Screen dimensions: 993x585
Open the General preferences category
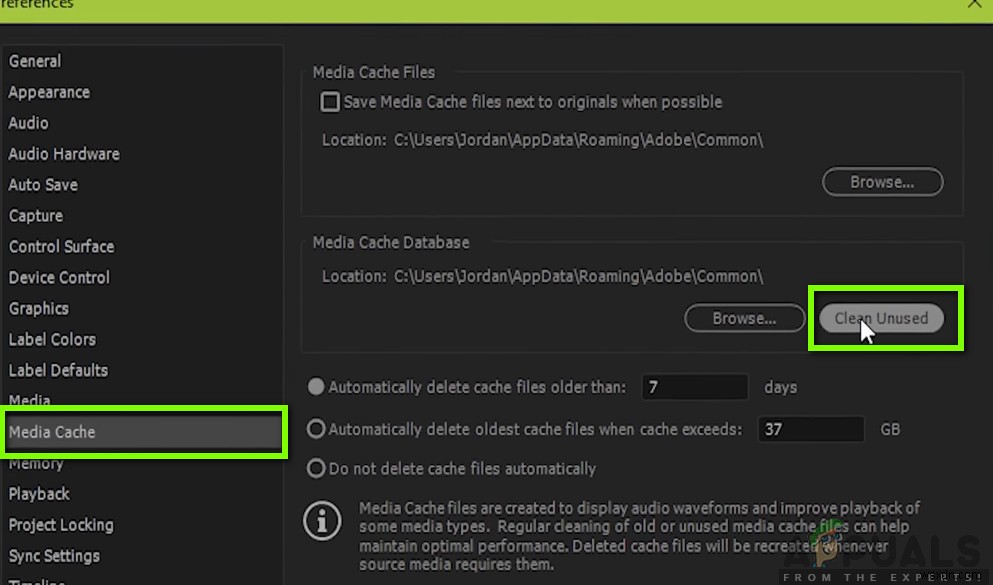35,61
